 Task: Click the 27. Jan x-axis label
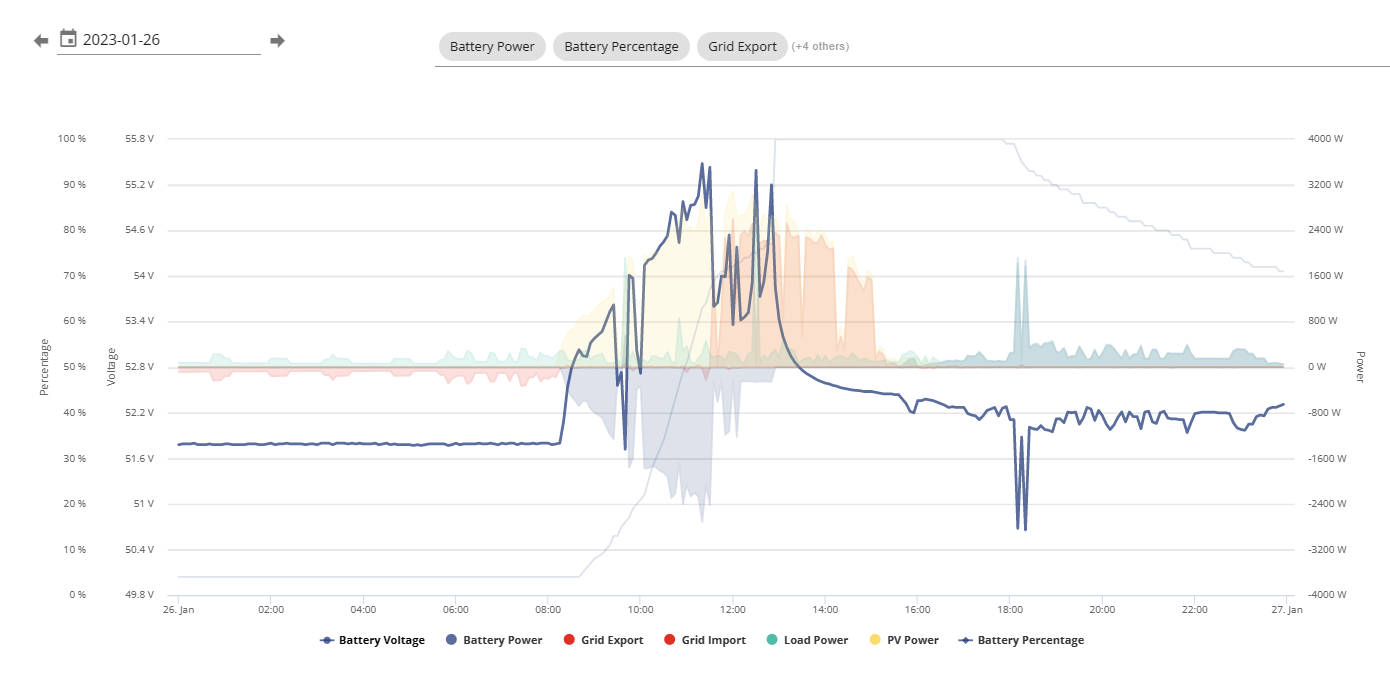pos(1288,609)
